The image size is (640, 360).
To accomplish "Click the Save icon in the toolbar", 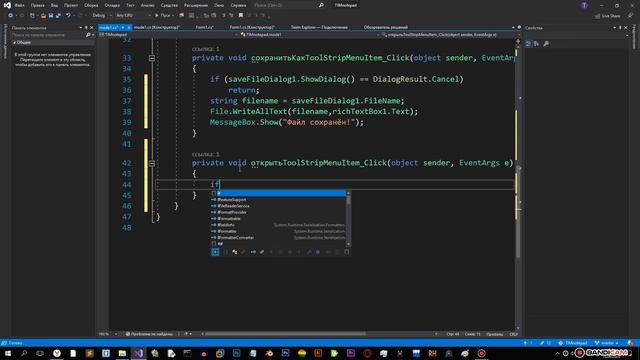I will pos(51,16).
